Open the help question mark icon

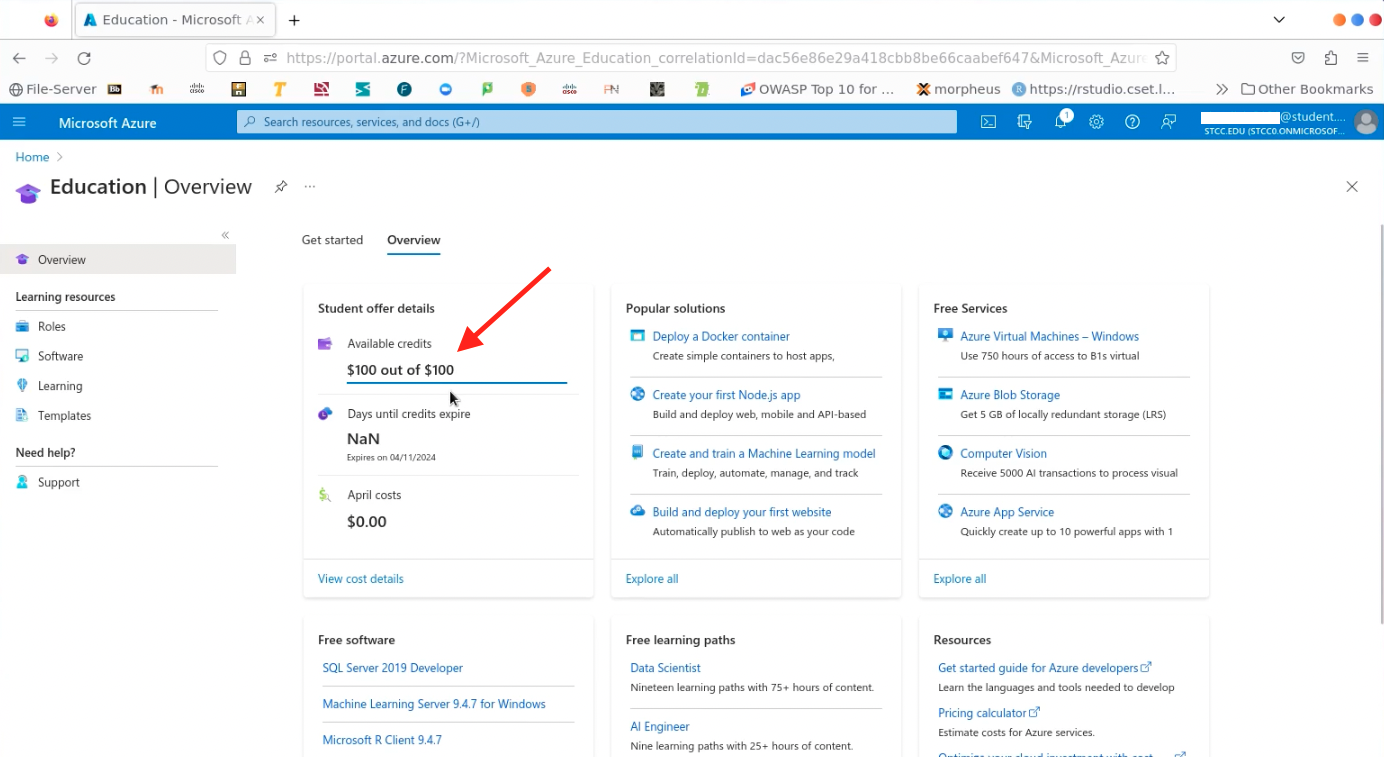click(1132, 122)
